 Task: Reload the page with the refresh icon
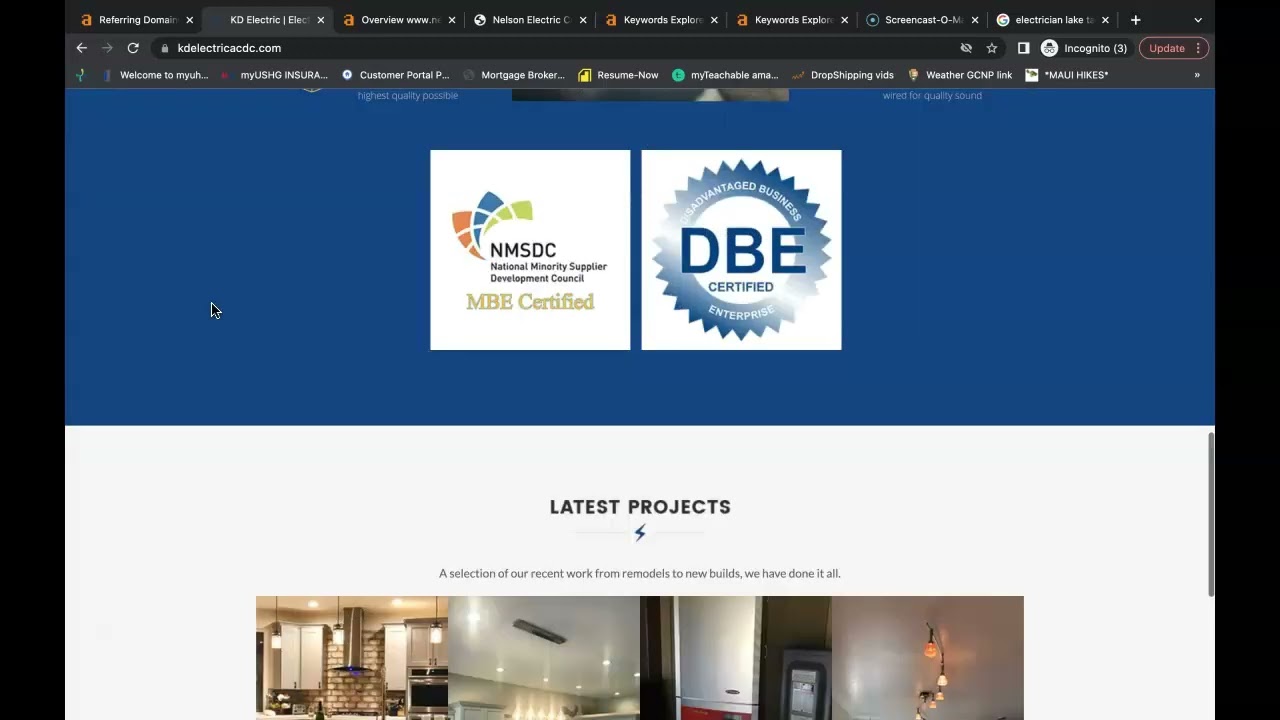click(133, 48)
